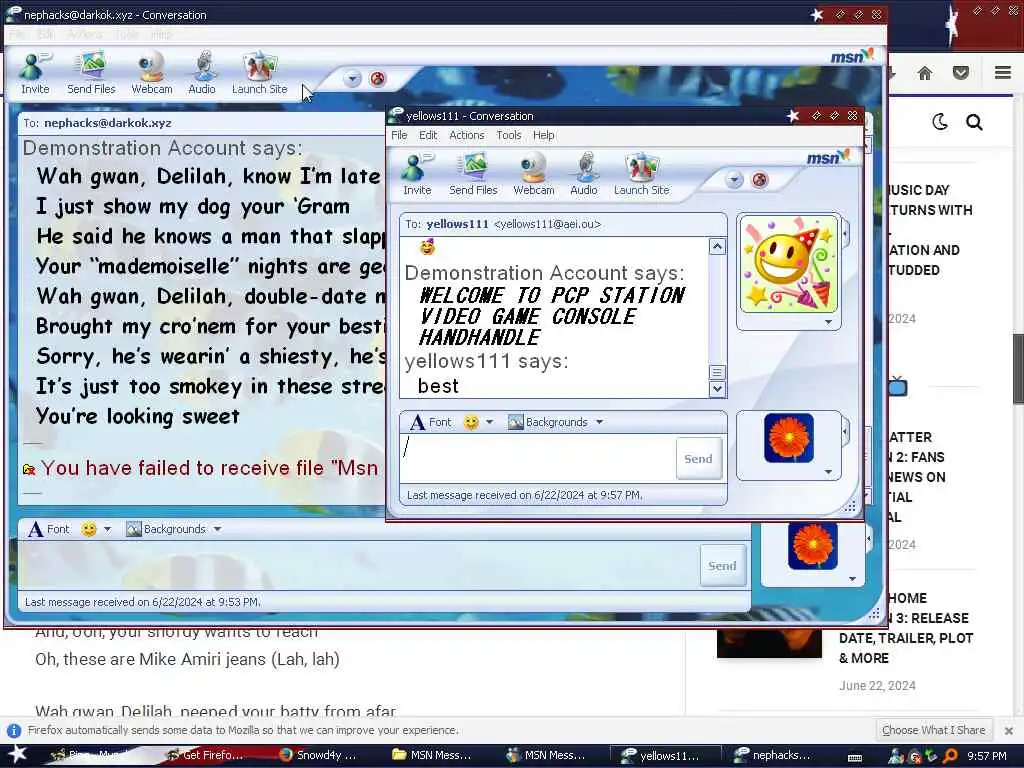Collapse contact picture panel side arrow
This screenshot has width=1024, height=768.
click(846, 233)
